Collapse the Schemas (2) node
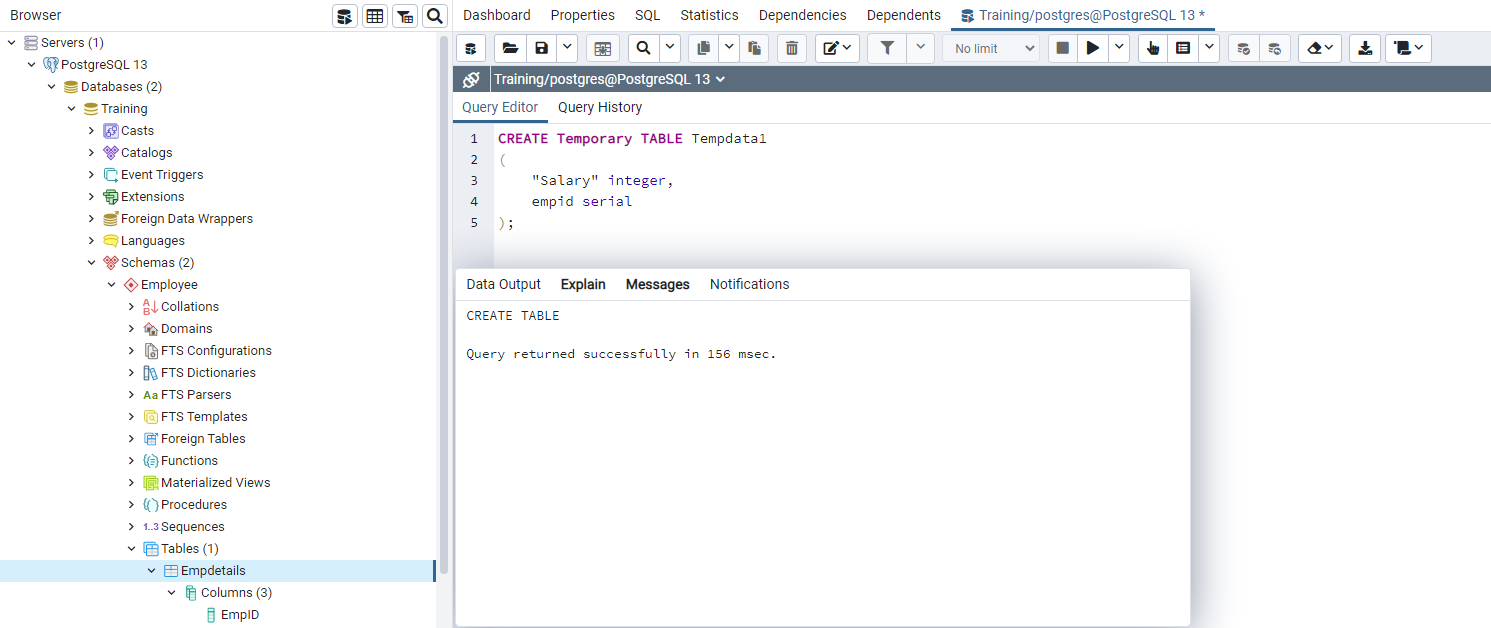Screen dimensions: 1491x628 coord(92,263)
